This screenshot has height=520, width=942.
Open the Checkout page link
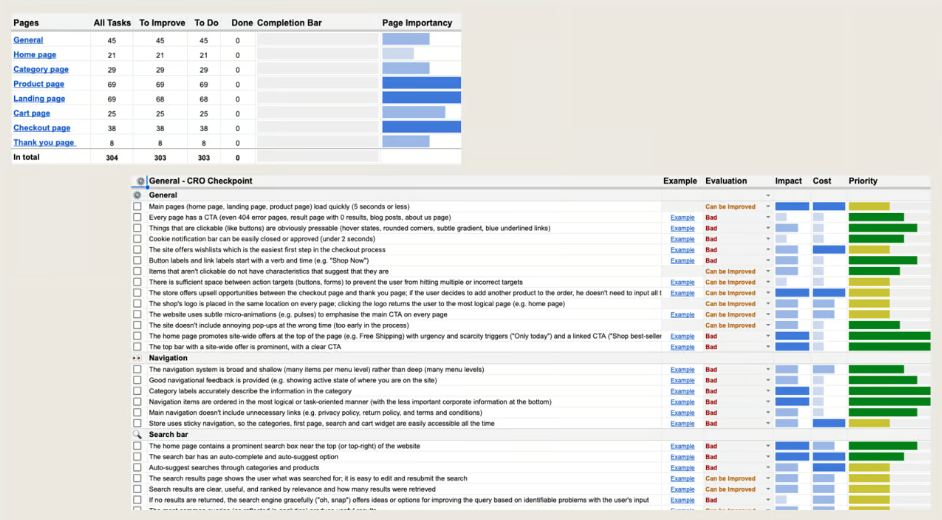click(x=41, y=128)
